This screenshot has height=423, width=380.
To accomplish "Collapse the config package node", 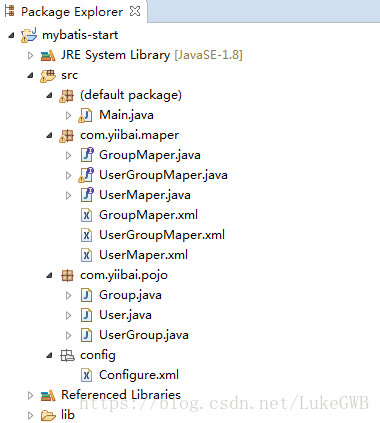I will 49,355.
